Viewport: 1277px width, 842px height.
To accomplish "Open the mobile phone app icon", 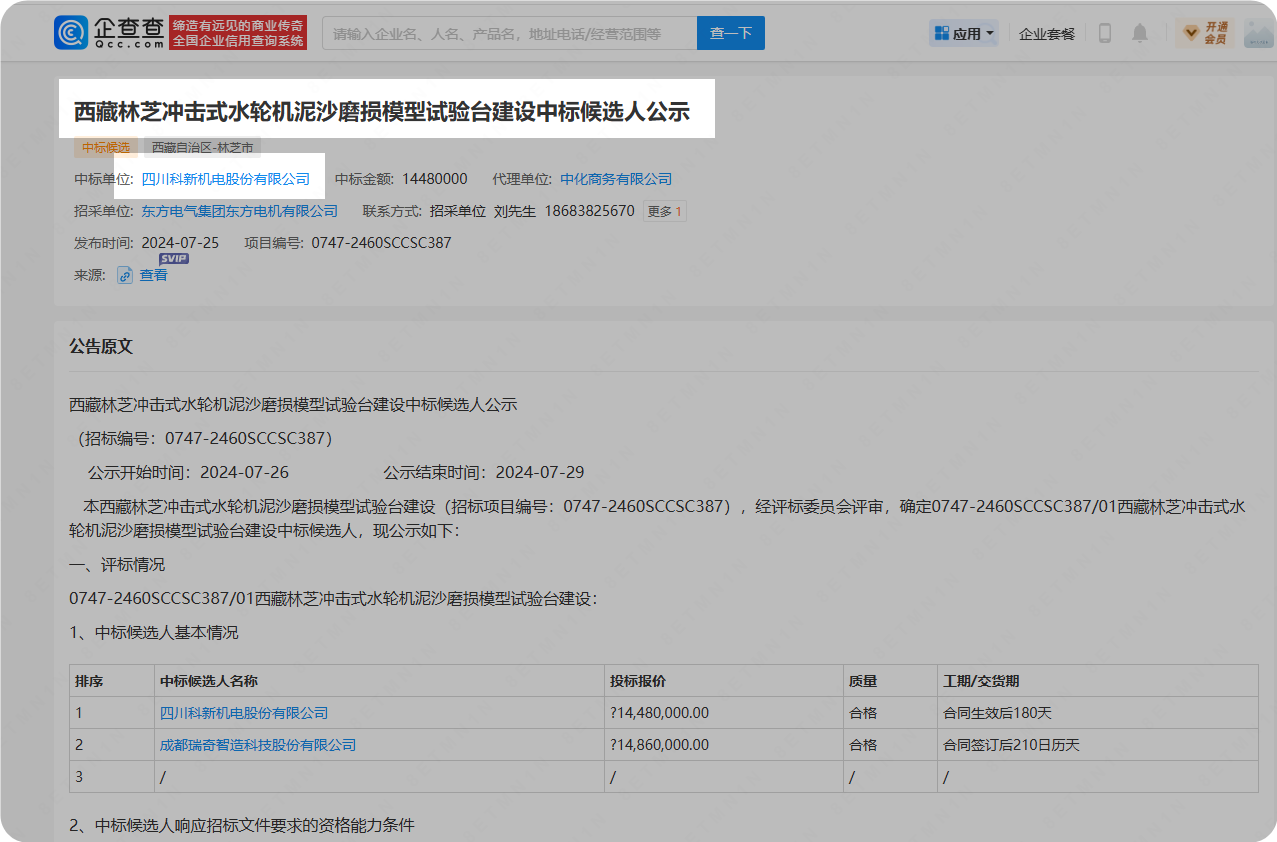I will coord(1105,33).
